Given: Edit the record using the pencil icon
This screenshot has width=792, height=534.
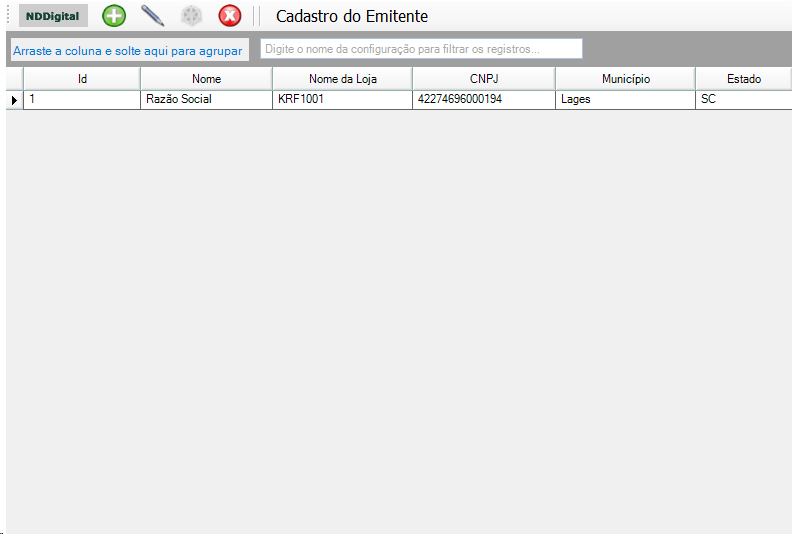Looking at the screenshot, I should coord(153,16).
